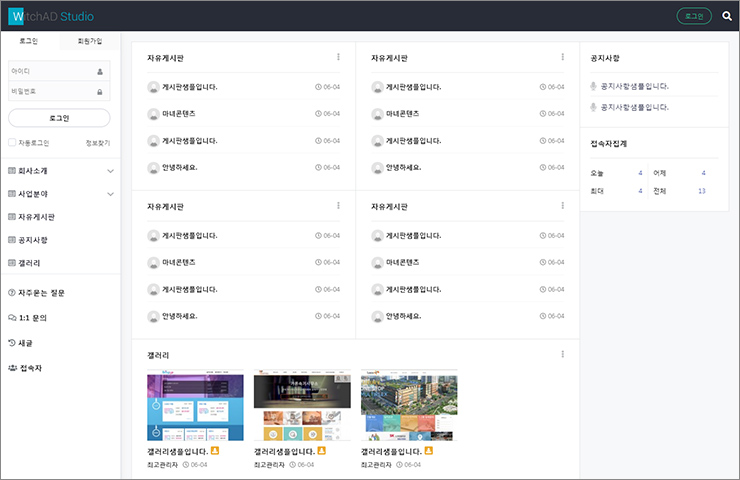The image size is (740, 480).
Task: Click the outlined 로그인 button in header
Action: point(694,16)
